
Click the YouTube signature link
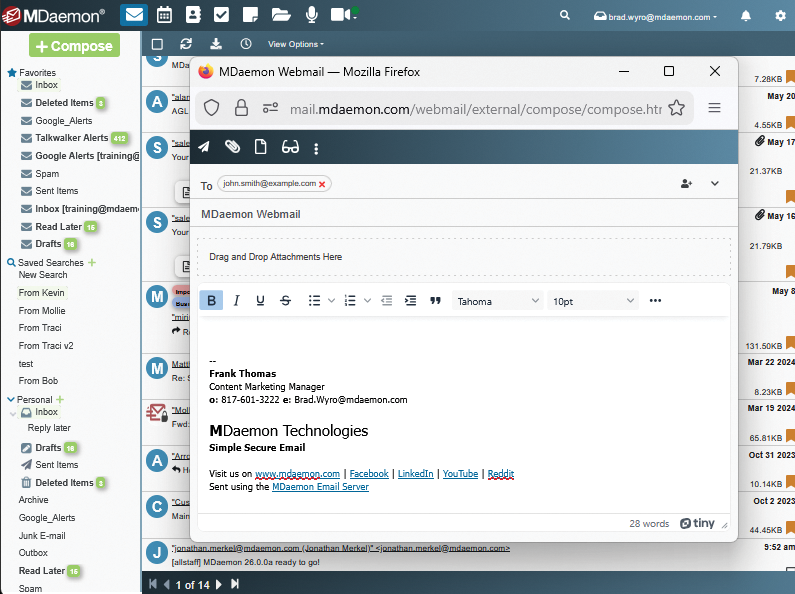pyautogui.click(x=460, y=474)
